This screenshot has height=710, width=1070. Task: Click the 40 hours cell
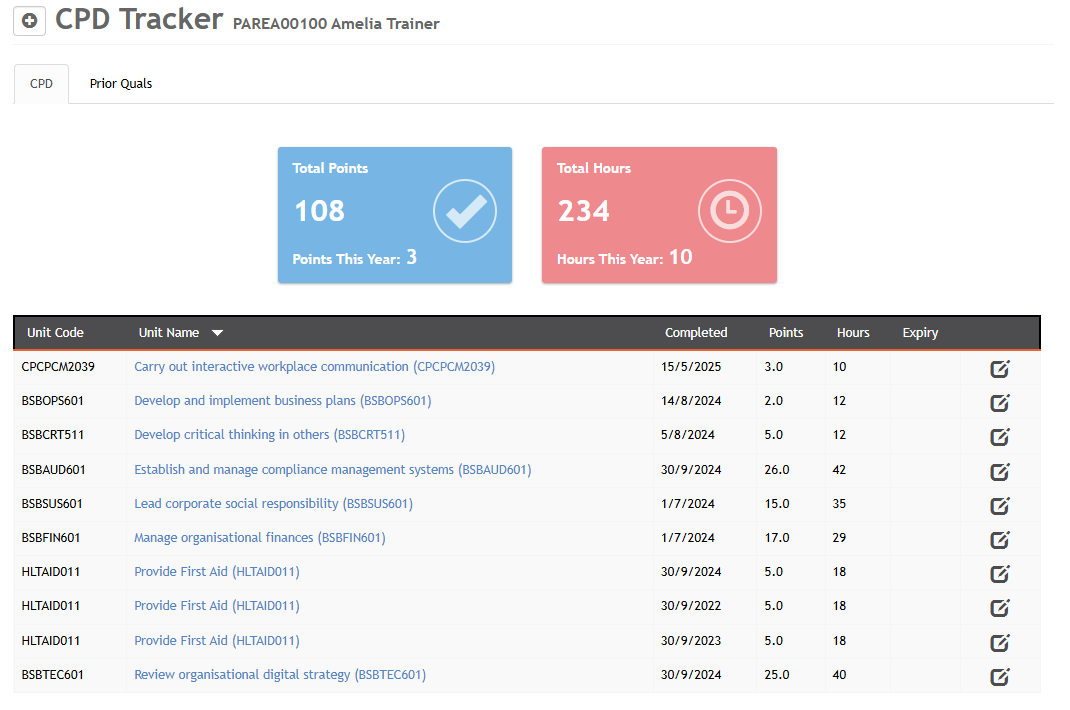click(839, 675)
